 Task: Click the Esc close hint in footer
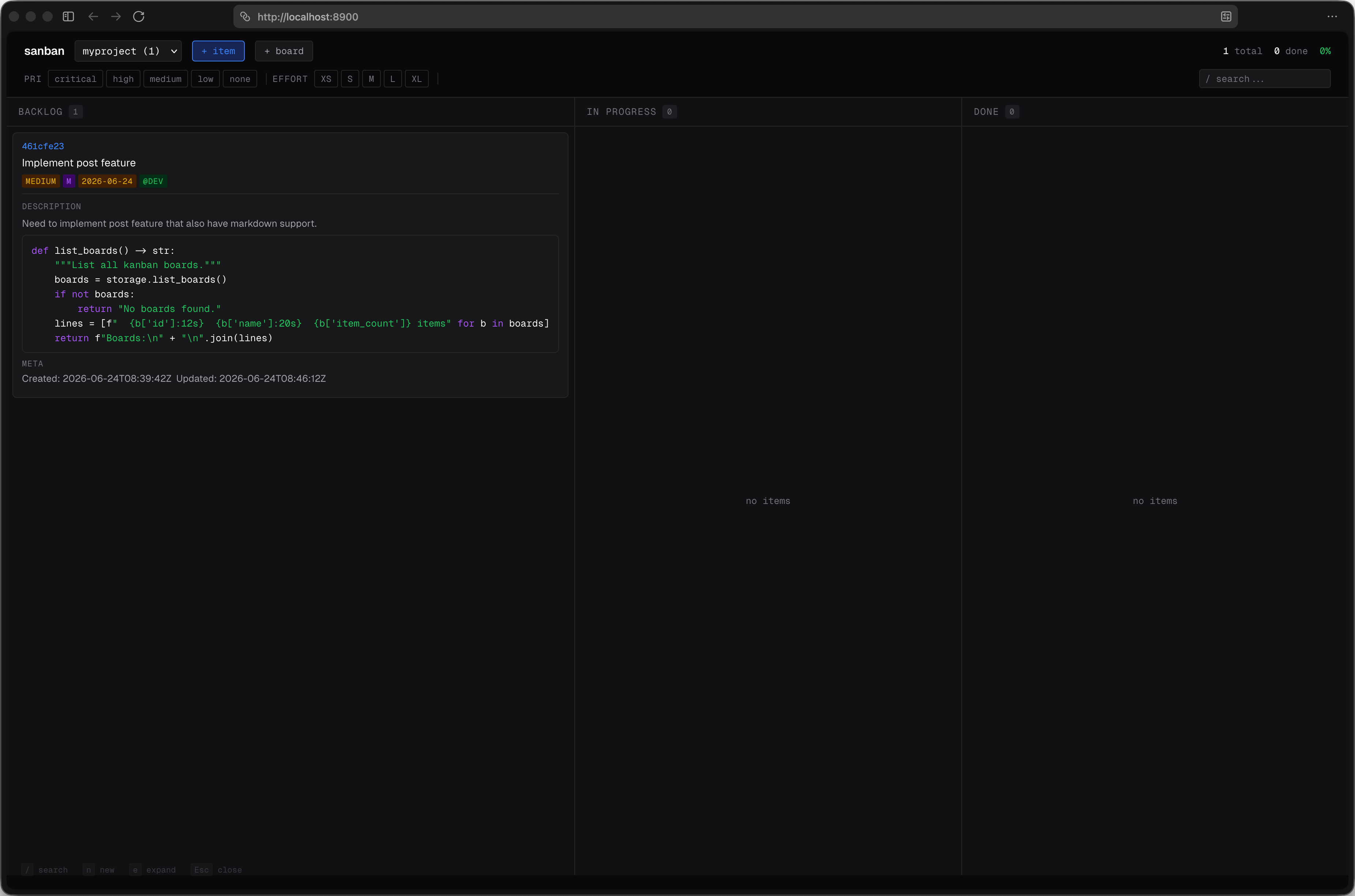coord(216,870)
